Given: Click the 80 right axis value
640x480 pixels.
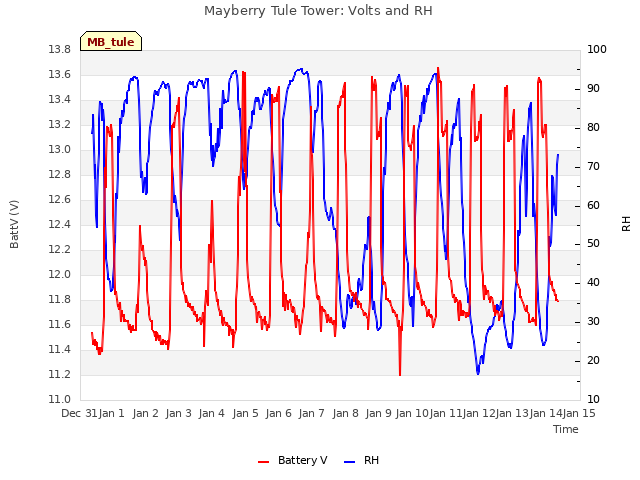Looking at the screenshot, I should pyautogui.click(x=593, y=128).
